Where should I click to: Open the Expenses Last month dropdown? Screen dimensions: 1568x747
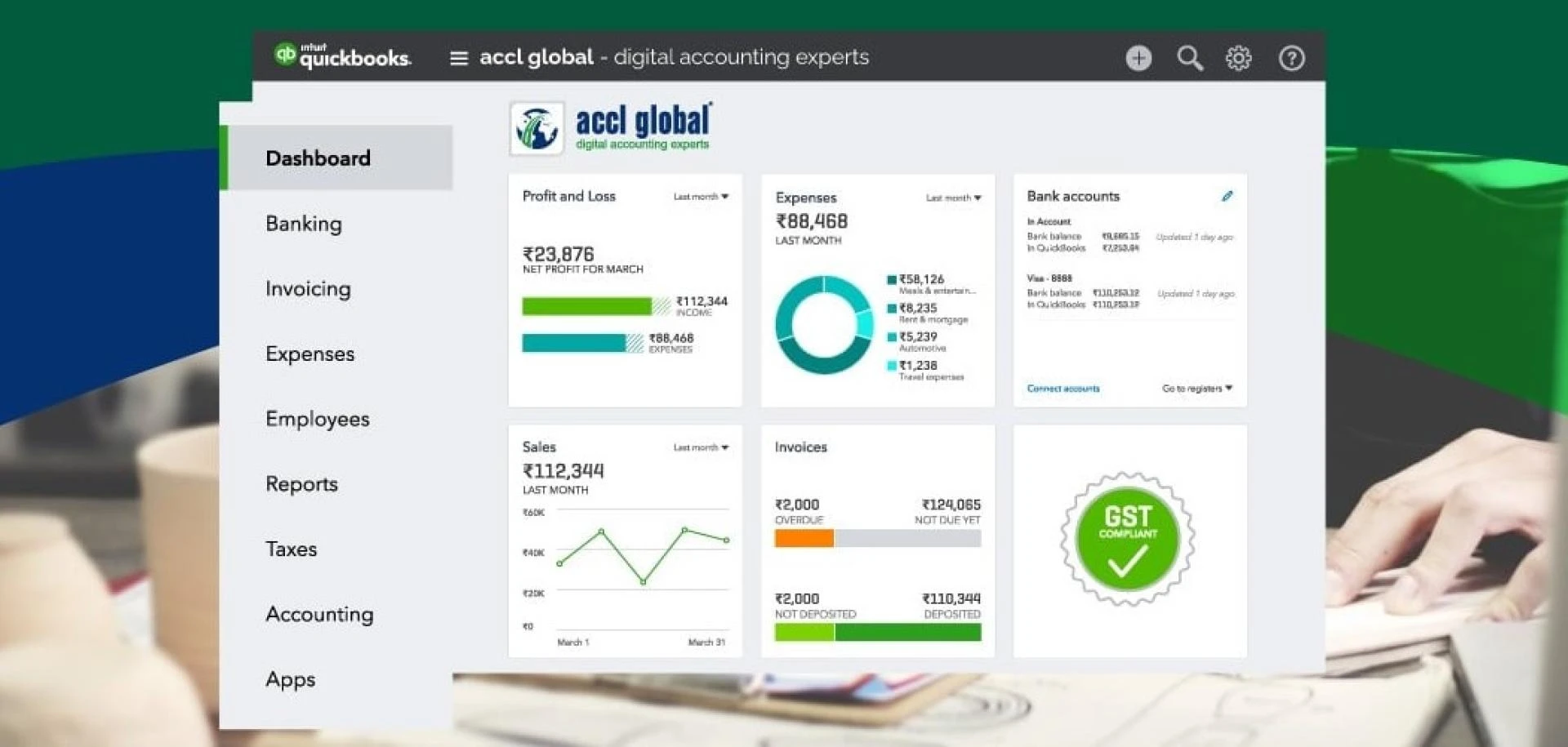click(x=953, y=198)
